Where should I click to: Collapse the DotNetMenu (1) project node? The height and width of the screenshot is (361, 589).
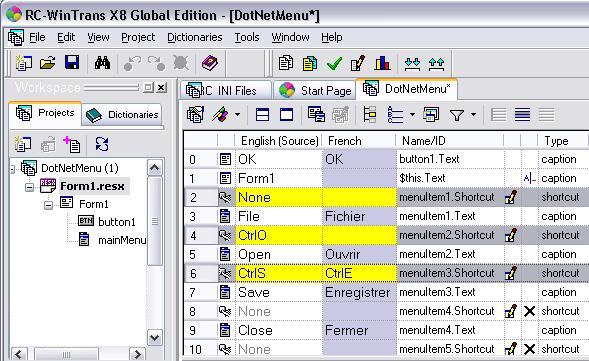(x=13, y=169)
